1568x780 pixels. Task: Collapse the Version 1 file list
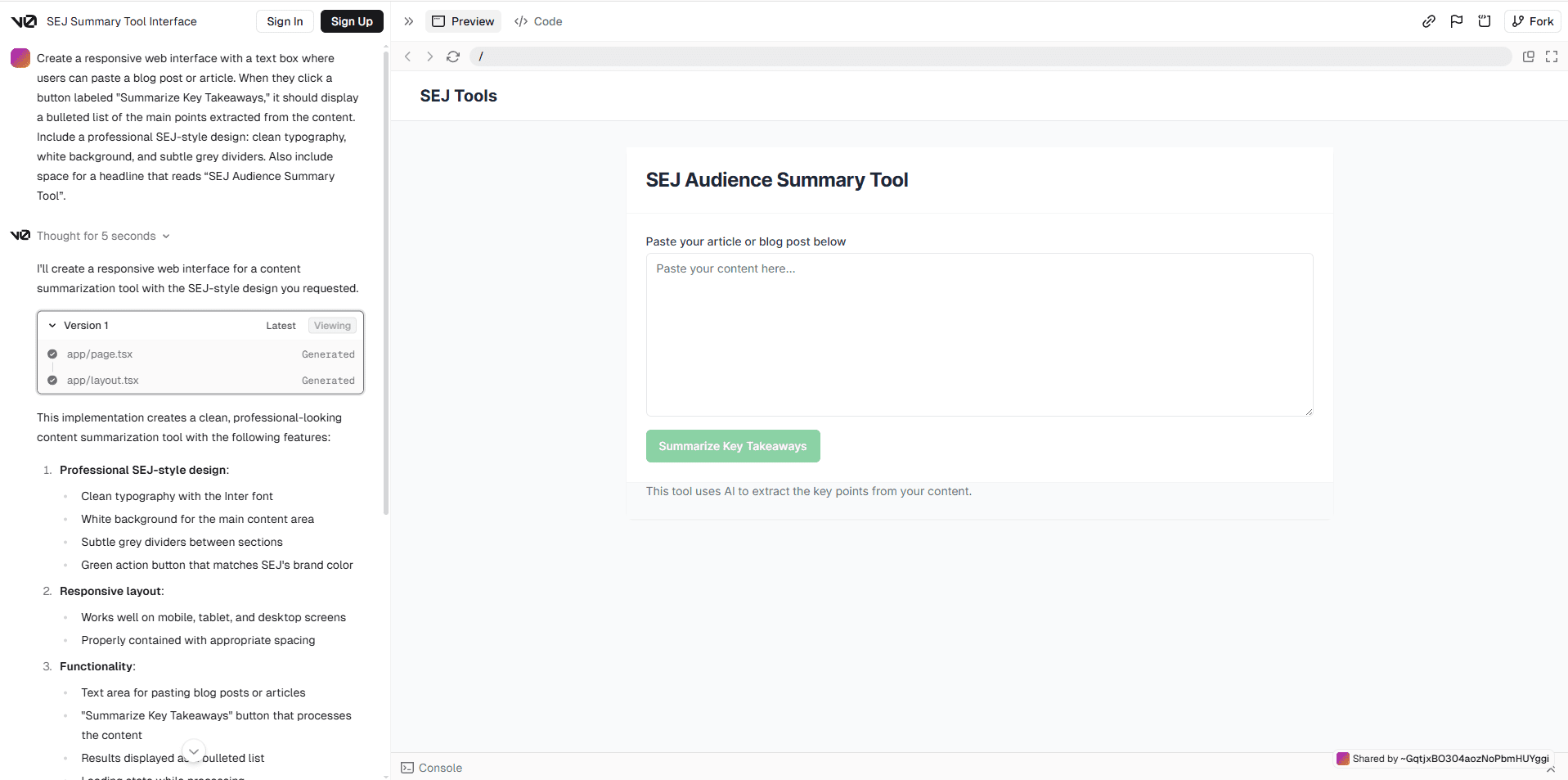52,326
